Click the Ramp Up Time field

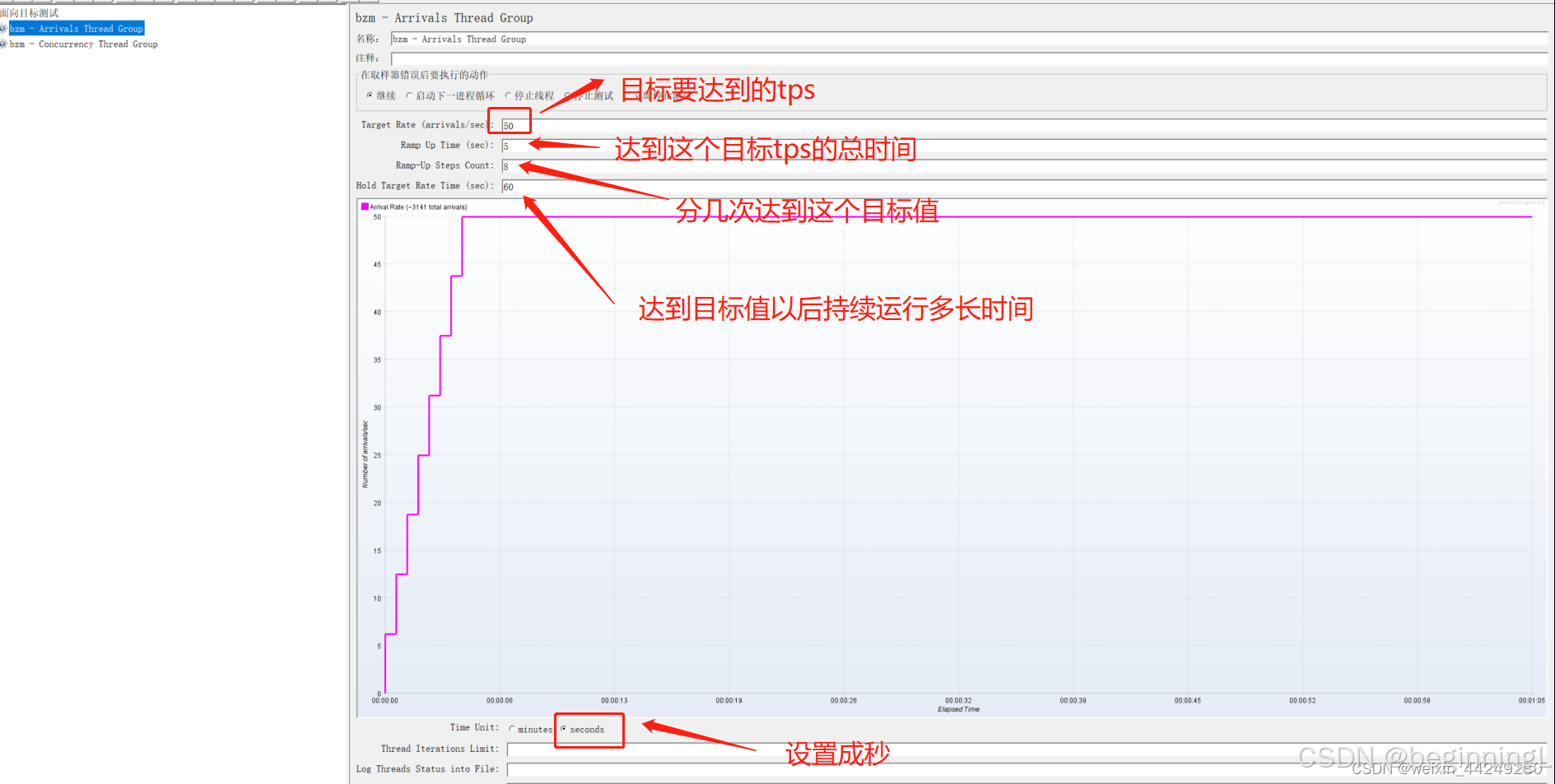click(1023, 146)
